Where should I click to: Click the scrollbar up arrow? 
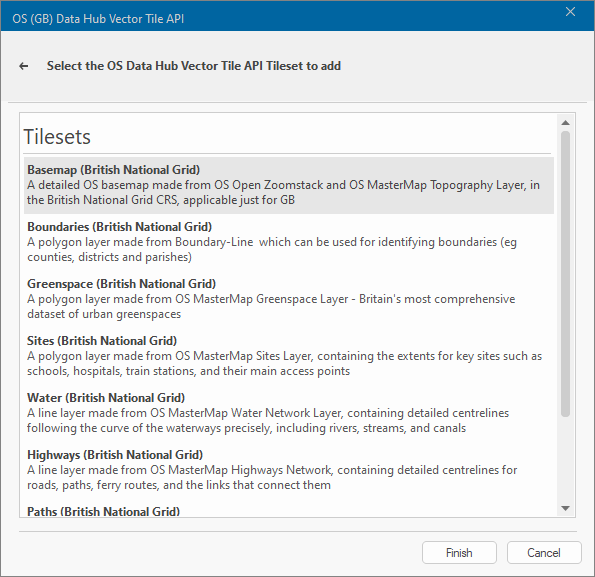pyautogui.click(x=565, y=123)
